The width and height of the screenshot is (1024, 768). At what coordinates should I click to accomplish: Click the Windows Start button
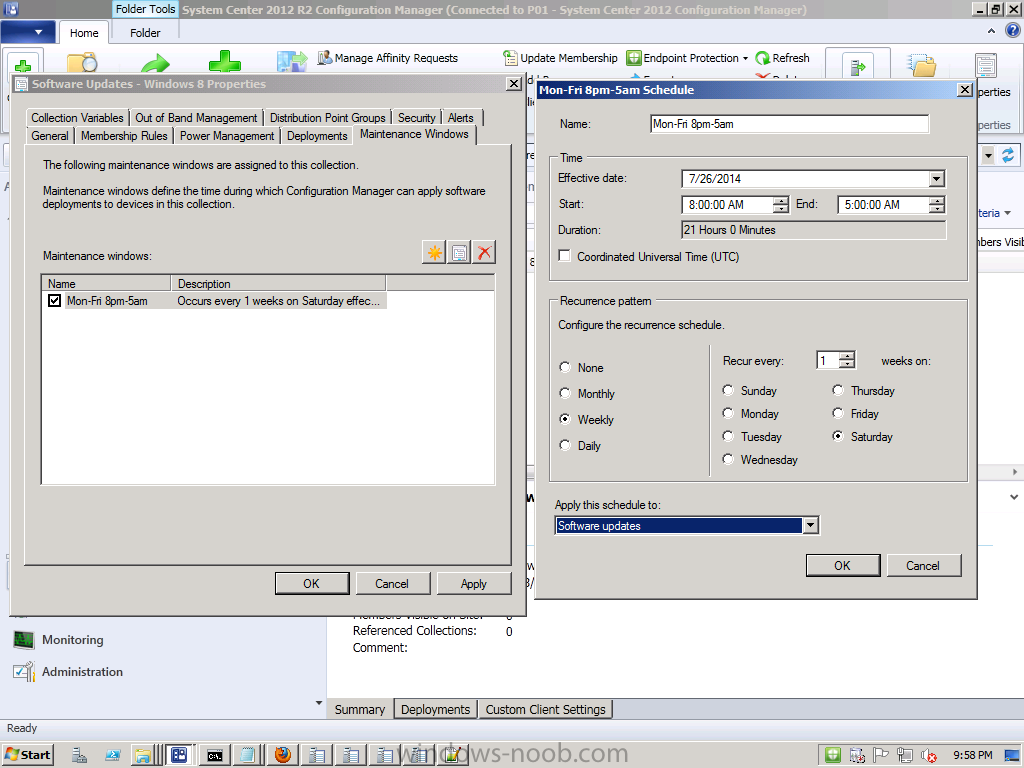click(x=27, y=756)
